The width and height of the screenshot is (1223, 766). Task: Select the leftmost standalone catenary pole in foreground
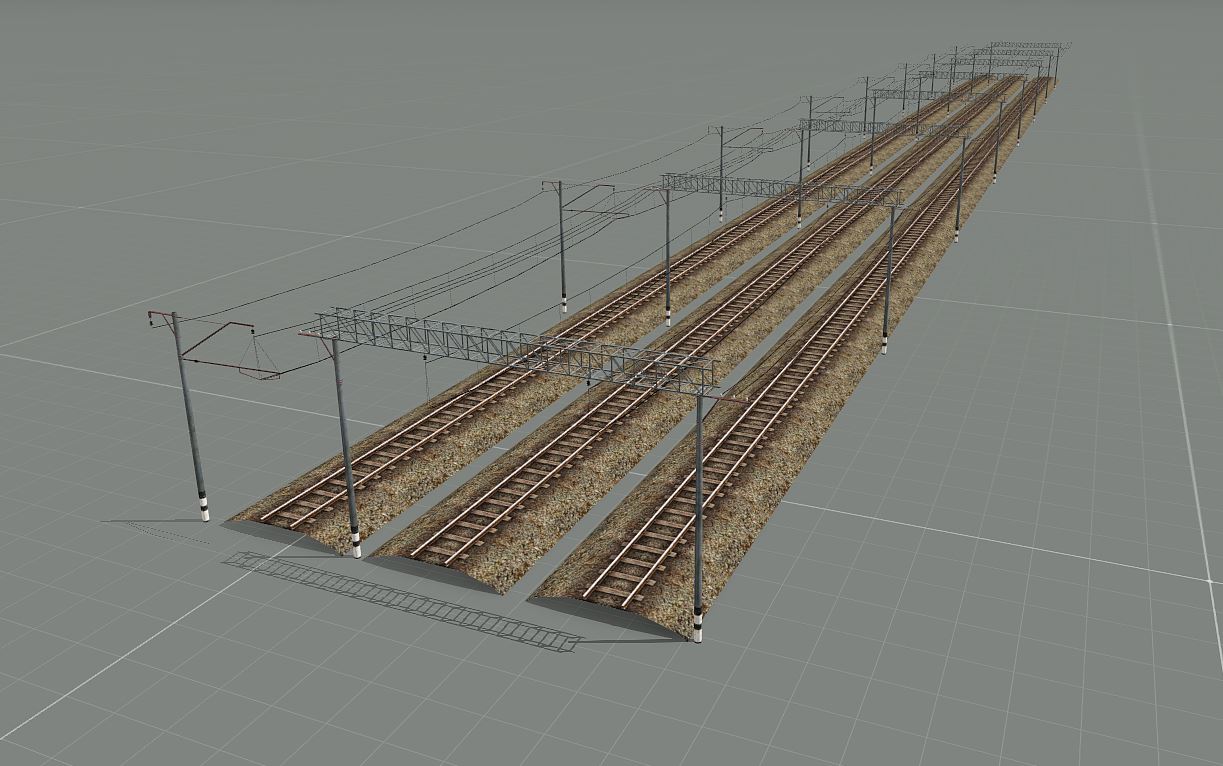click(x=189, y=416)
